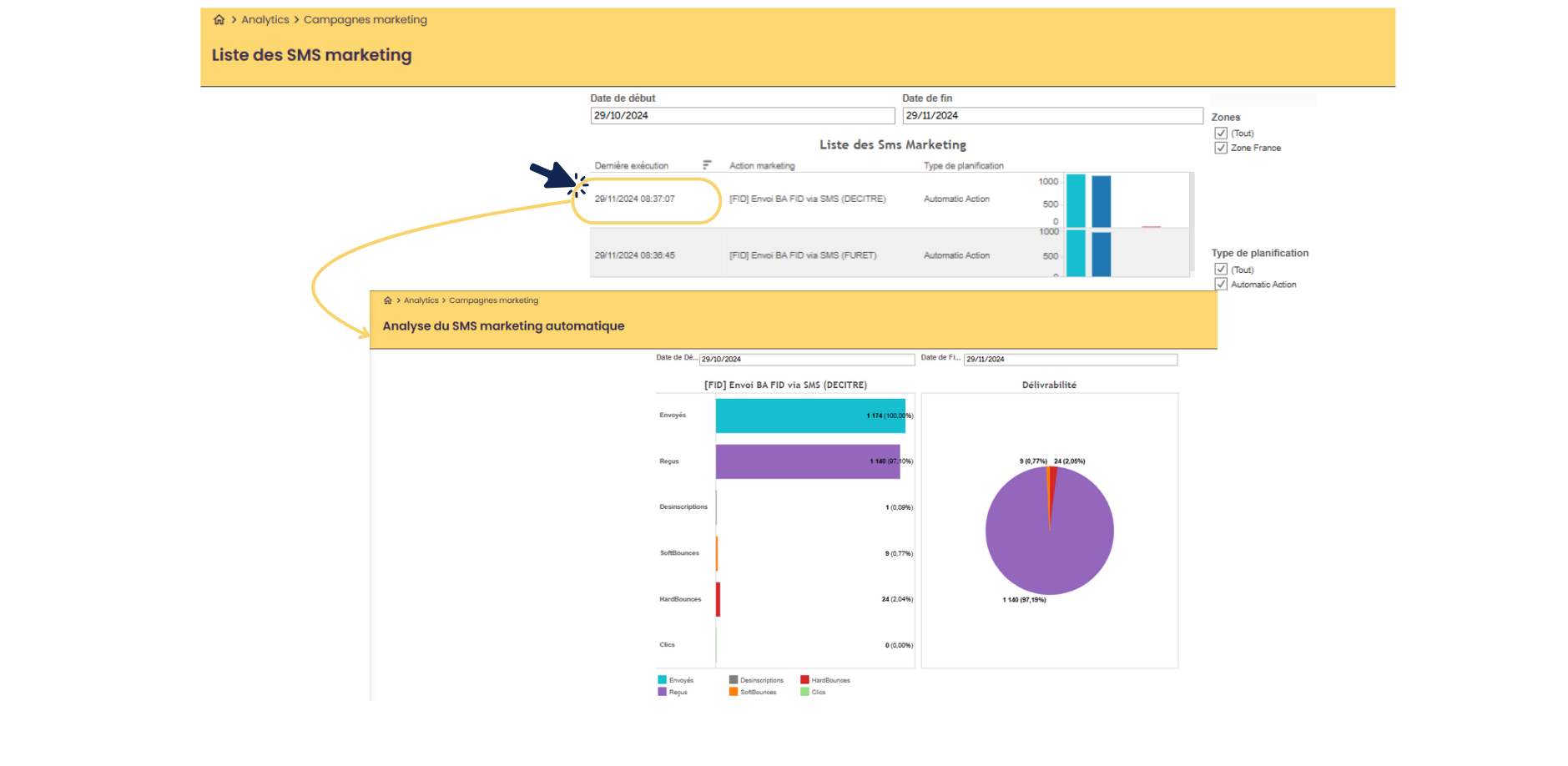Screen dimensions: 1568x766
Task: Click the Desinscriptions gray legend square
Action: (x=734, y=680)
